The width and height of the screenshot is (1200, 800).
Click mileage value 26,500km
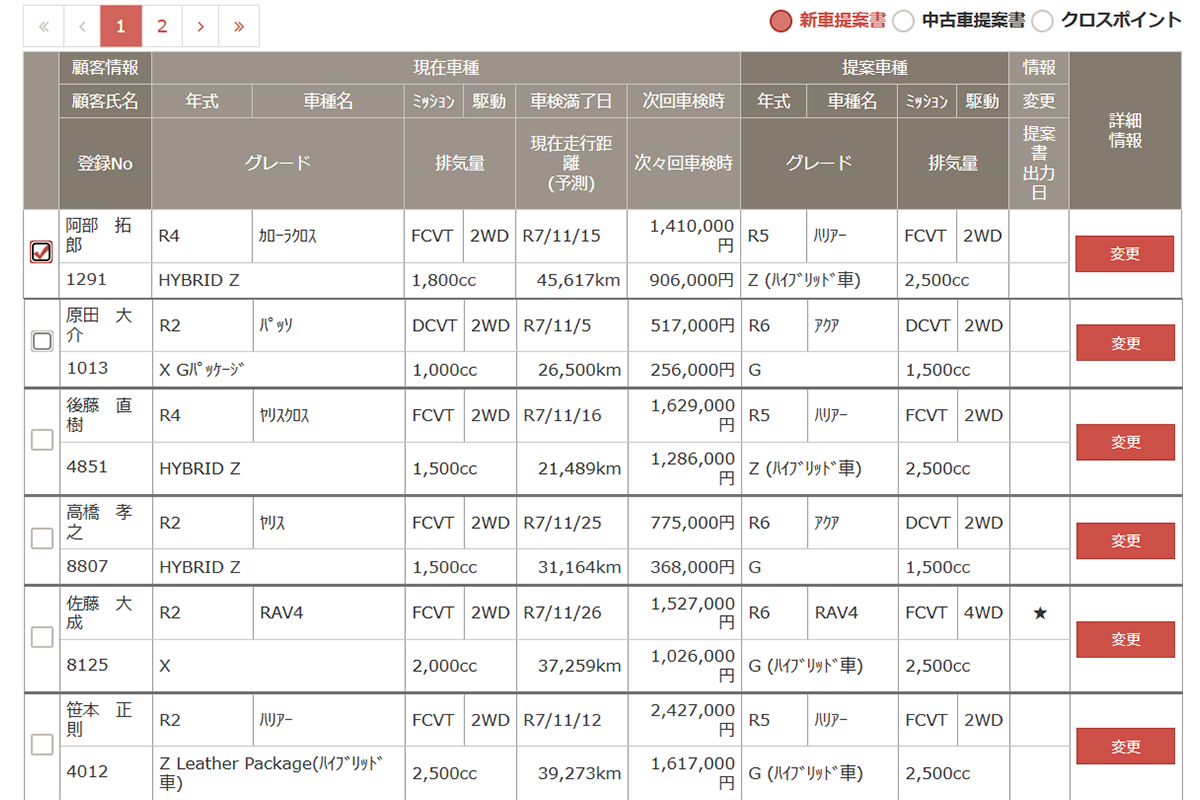click(579, 370)
